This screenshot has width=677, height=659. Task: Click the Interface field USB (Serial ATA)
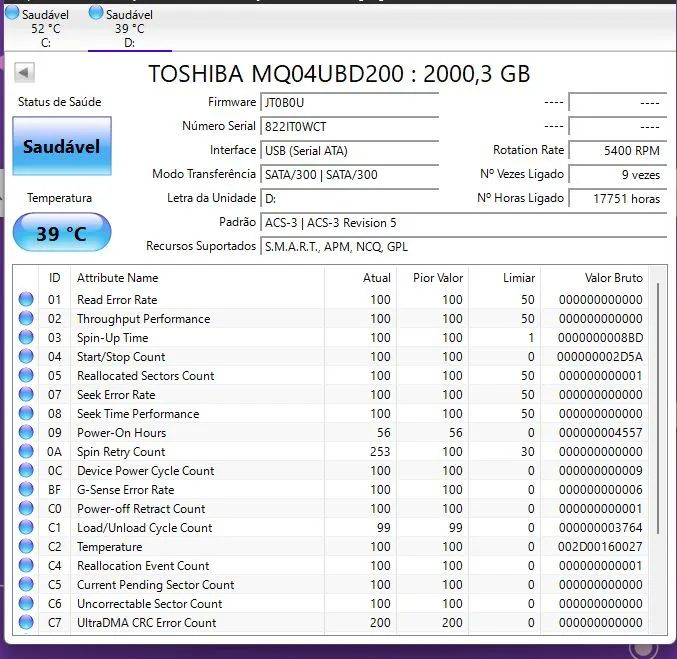click(x=349, y=151)
